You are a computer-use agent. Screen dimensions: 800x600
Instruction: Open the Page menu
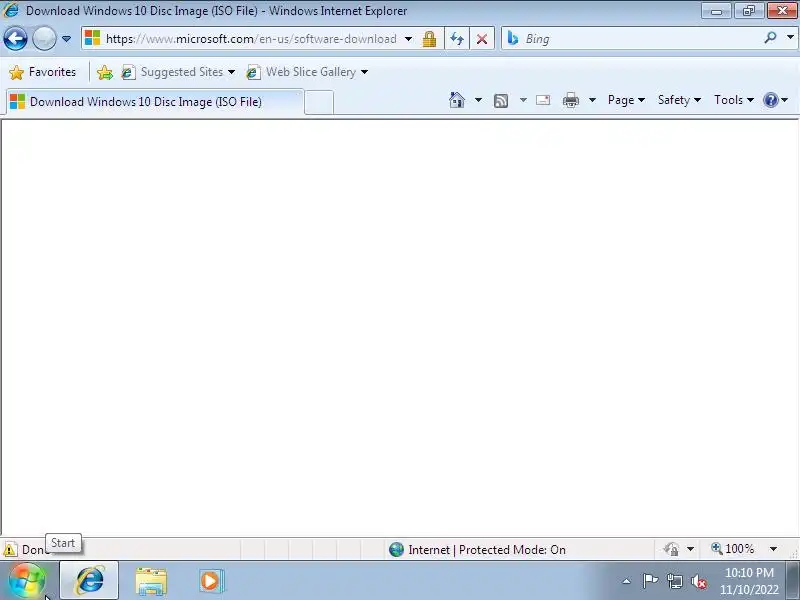(626, 100)
